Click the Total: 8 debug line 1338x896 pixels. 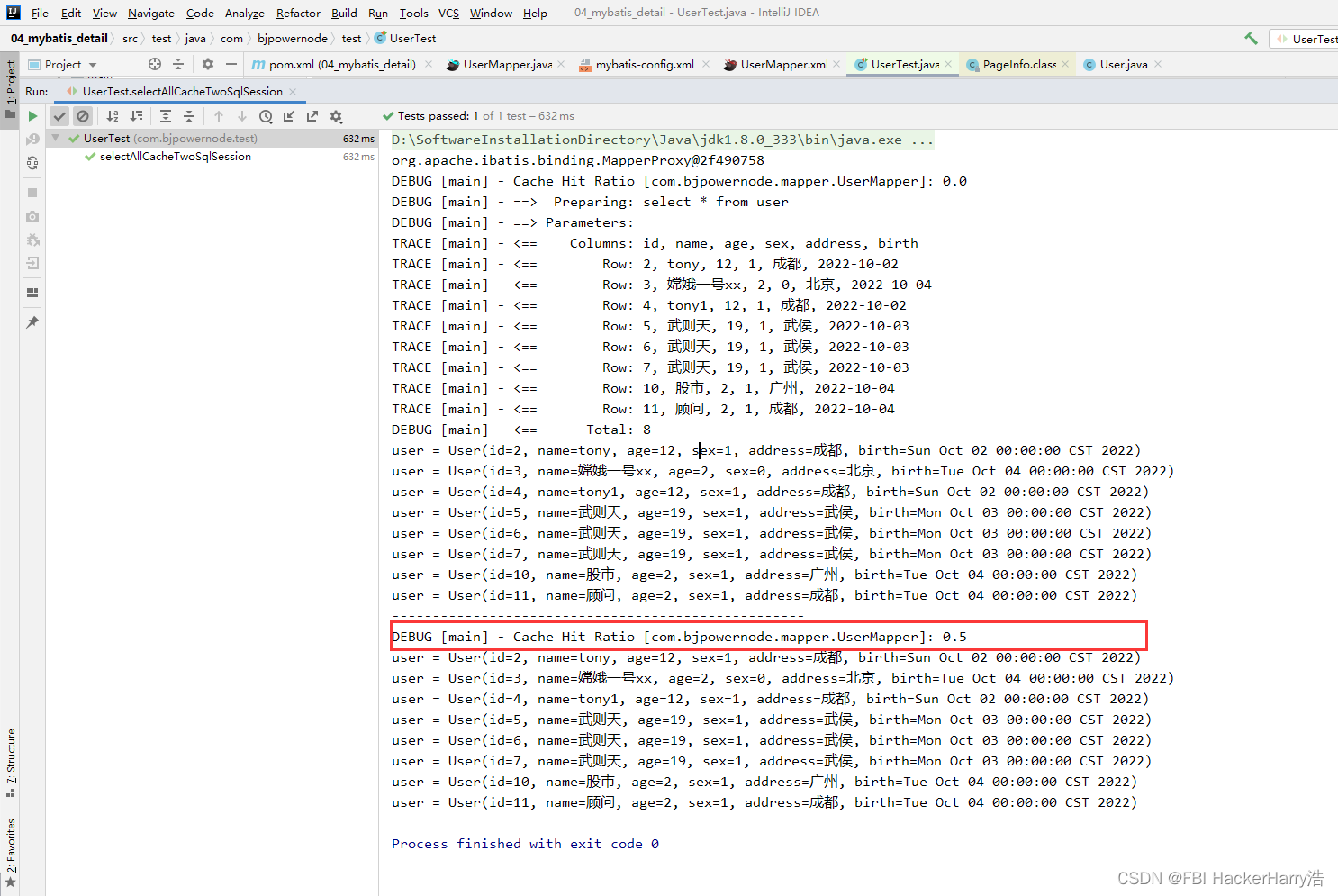pyautogui.click(x=521, y=430)
